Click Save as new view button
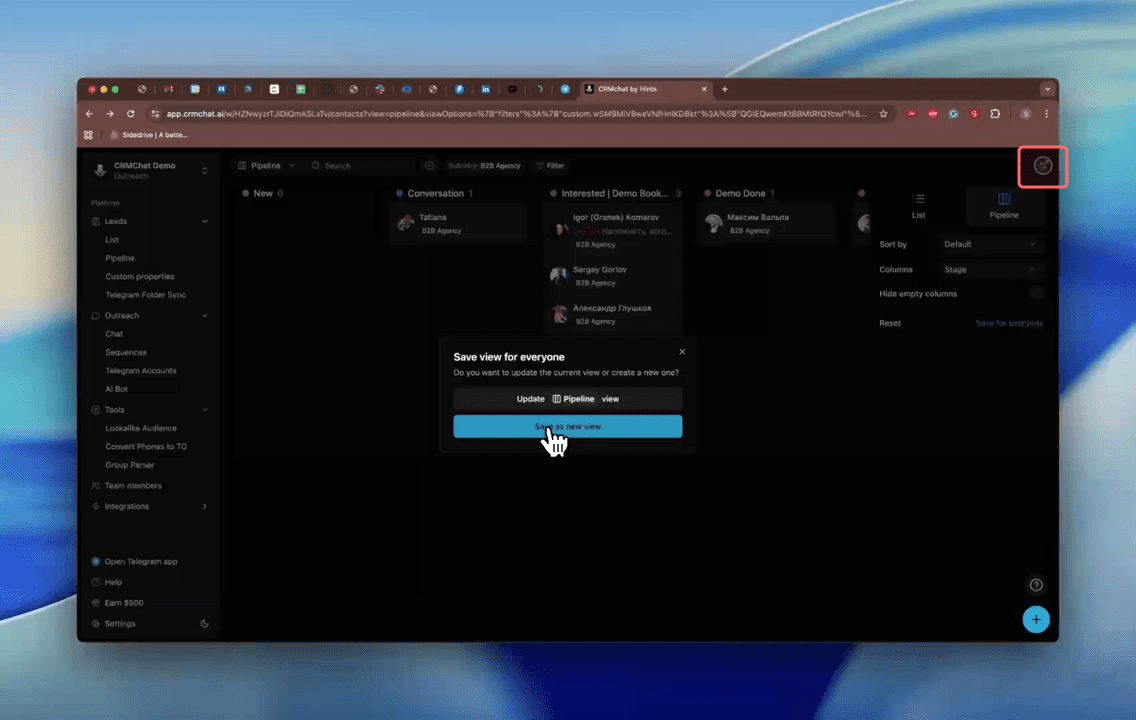 (x=567, y=427)
